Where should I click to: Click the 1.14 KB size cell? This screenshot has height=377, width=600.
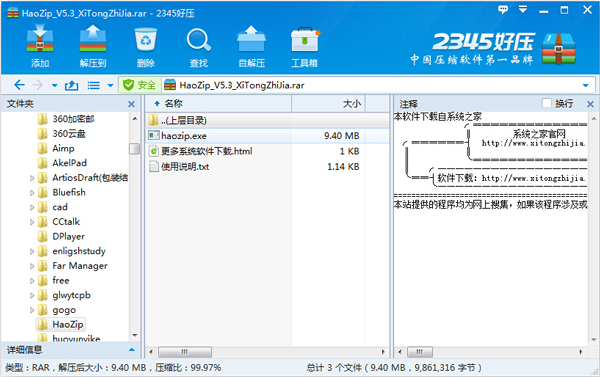pyautogui.click(x=343, y=166)
